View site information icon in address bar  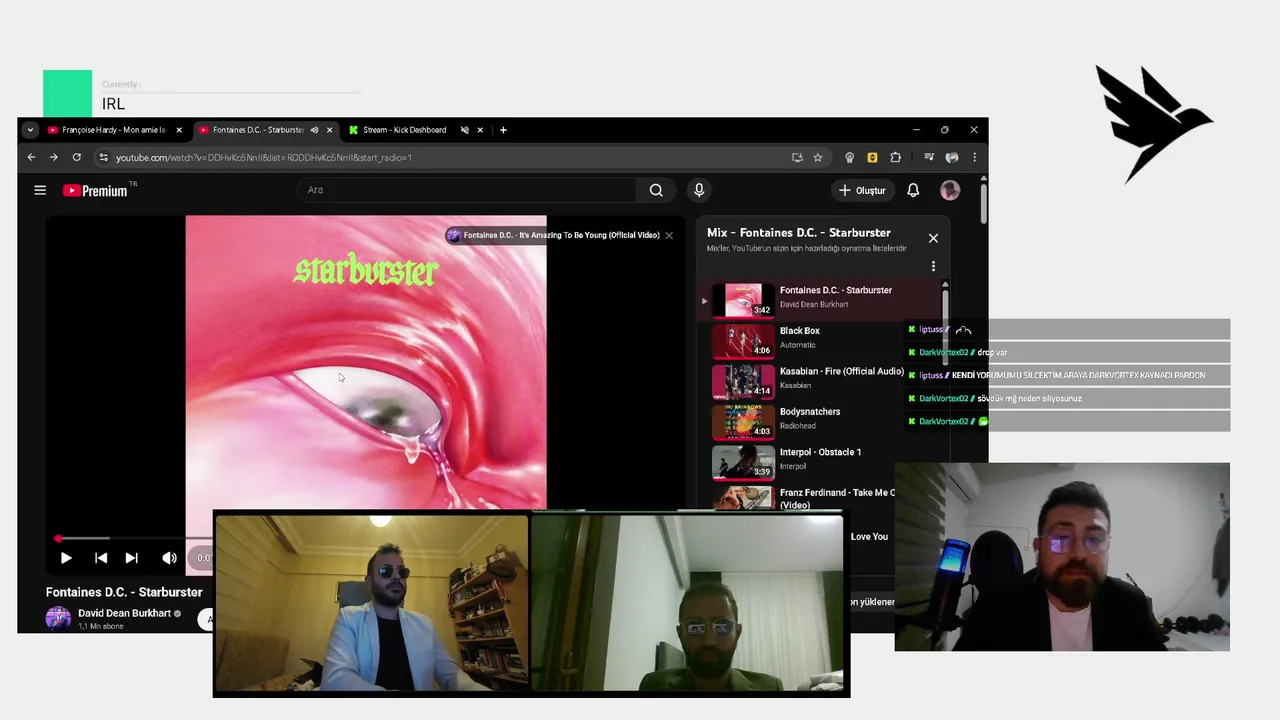click(x=103, y=157)
